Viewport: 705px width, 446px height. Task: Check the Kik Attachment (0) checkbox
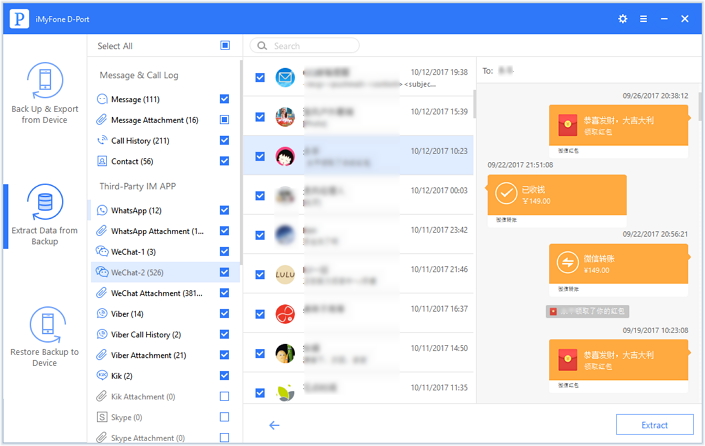[x=224, y=396]
